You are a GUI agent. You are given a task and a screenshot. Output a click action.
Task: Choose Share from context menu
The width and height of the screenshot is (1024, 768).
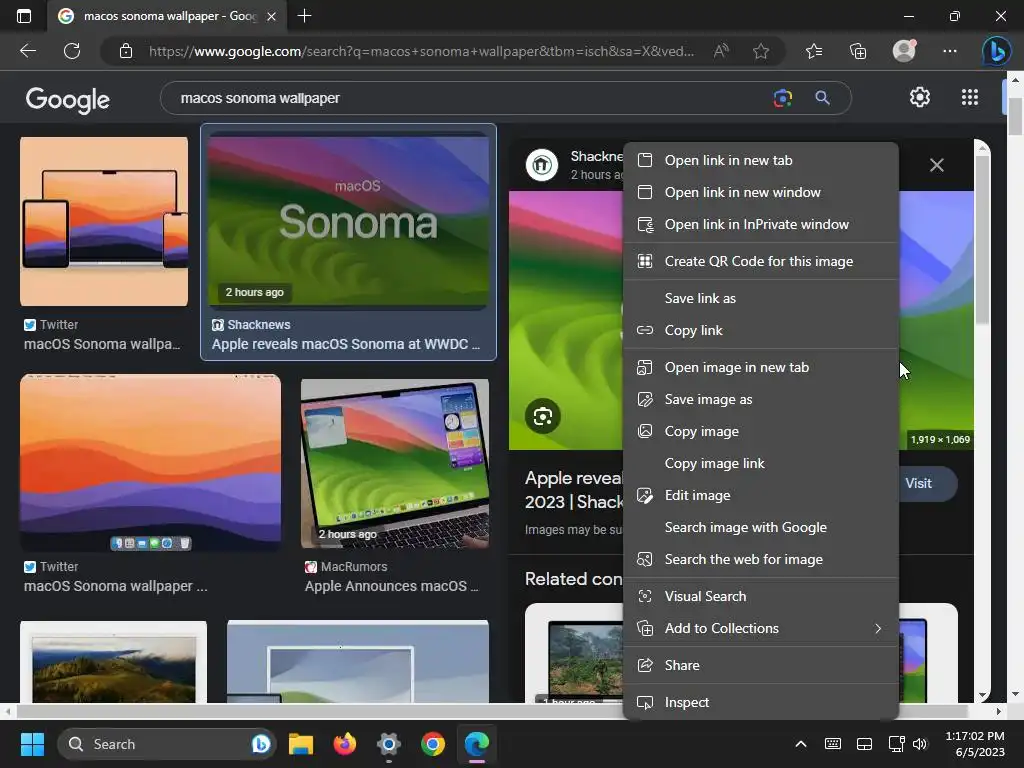click(x=761, y=665)
